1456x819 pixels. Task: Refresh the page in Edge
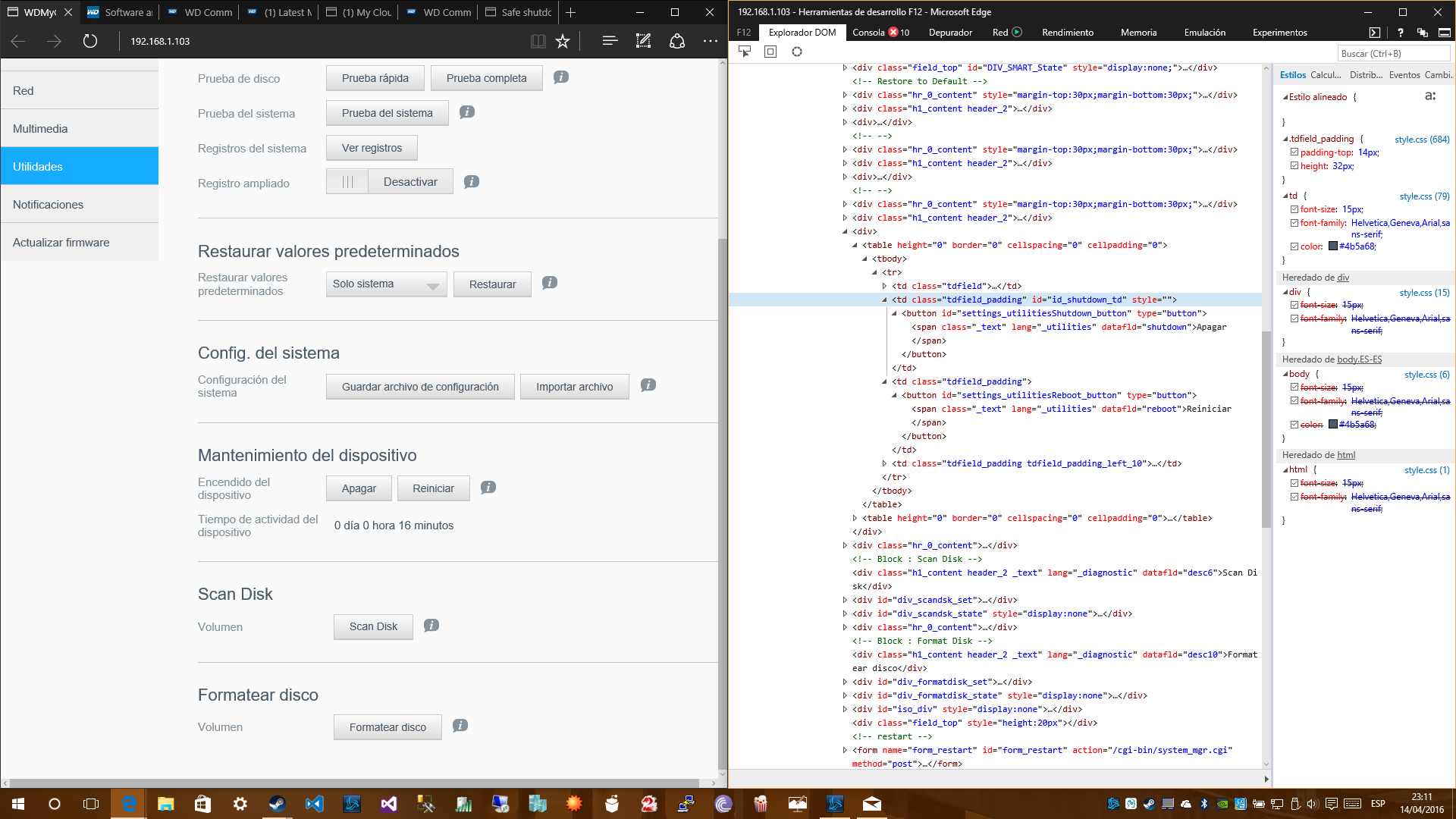click(90, 41)
